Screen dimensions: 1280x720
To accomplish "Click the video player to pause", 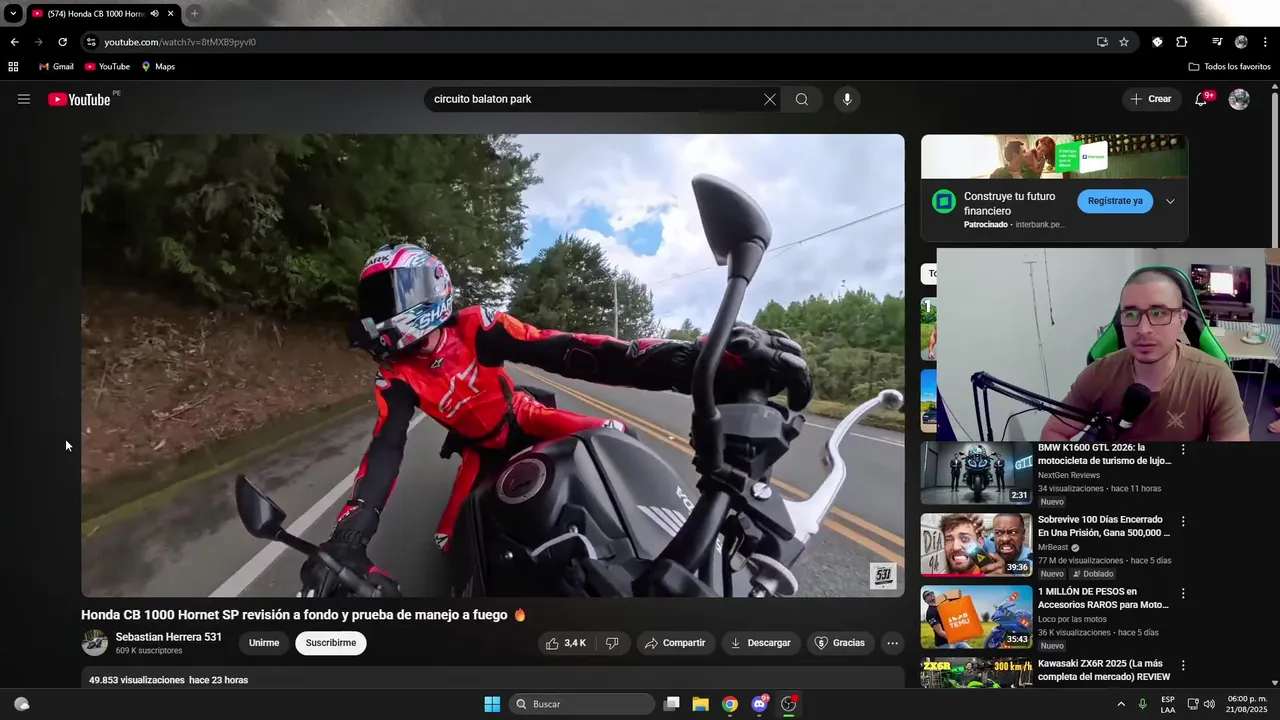I will pyautogui.click(x=493, y=366).
